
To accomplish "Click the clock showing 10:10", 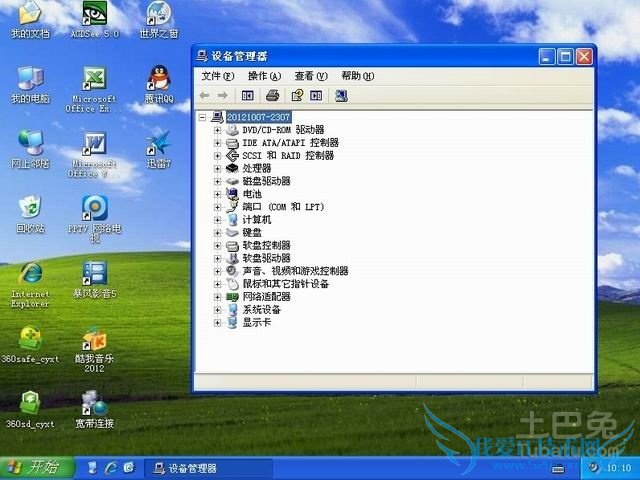I will [x=619, y=468].
